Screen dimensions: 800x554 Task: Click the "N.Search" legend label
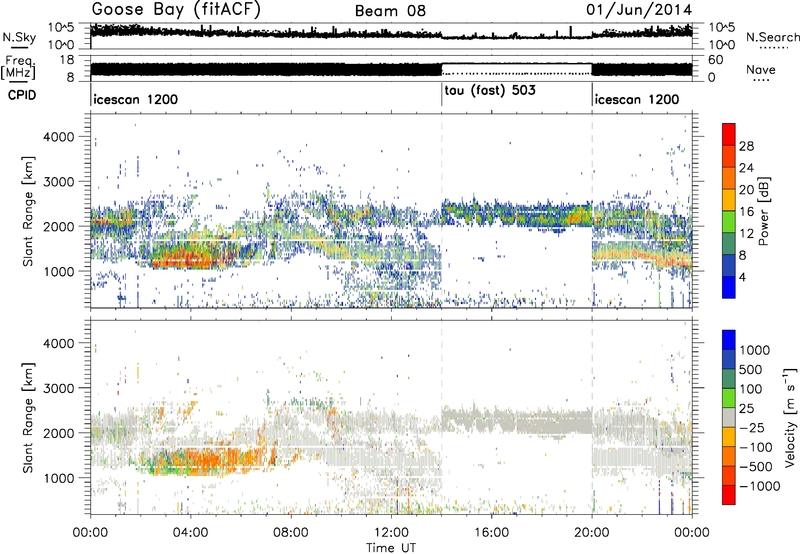point(772,37)
